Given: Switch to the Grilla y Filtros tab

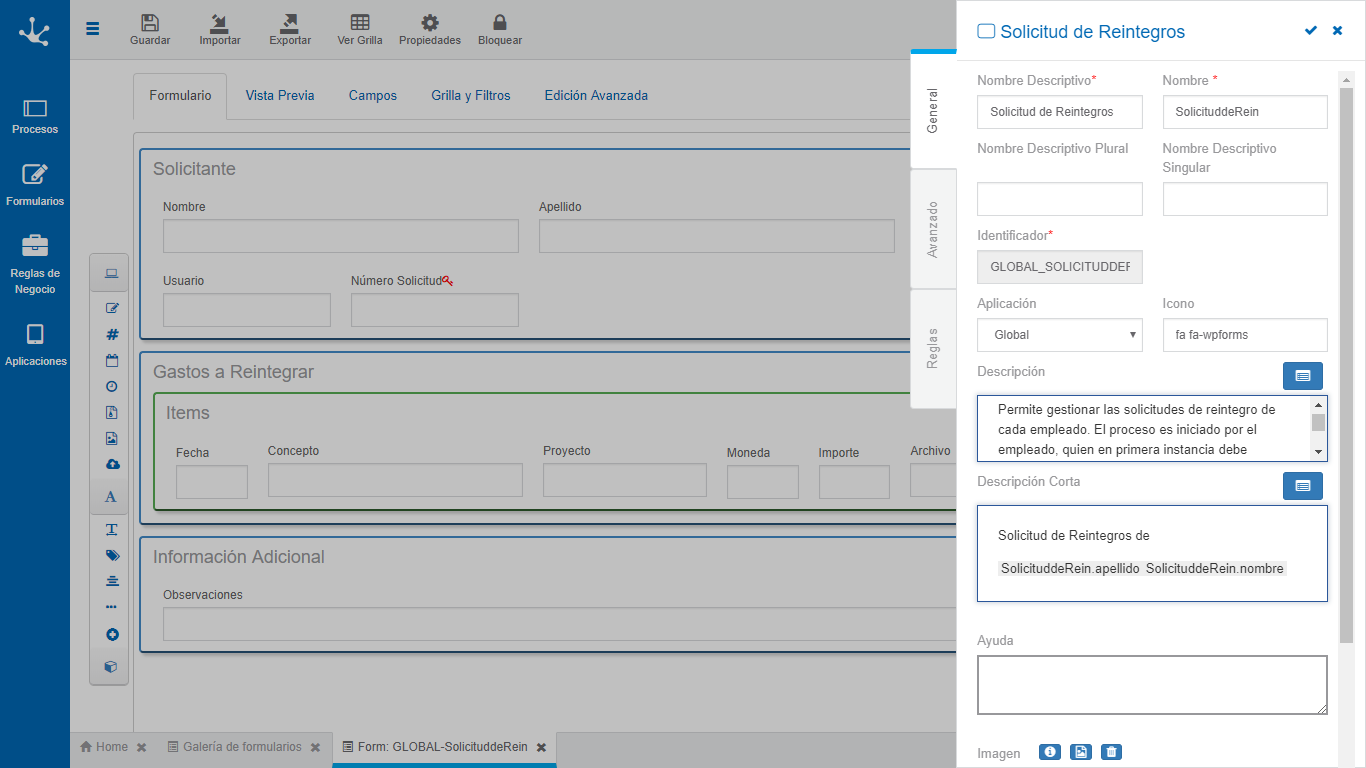Looking at the screenshot, I should (471, 96).
